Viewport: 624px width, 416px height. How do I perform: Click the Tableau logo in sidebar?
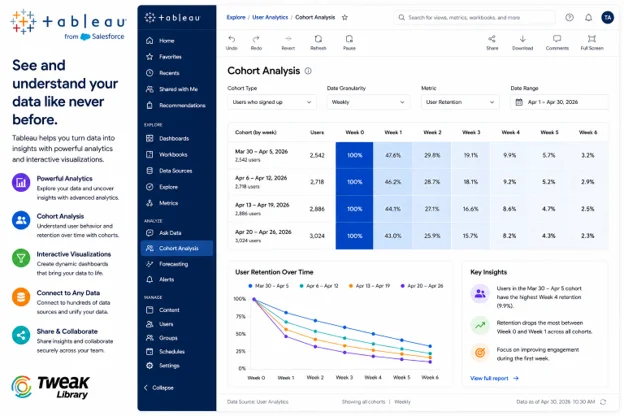172,18
